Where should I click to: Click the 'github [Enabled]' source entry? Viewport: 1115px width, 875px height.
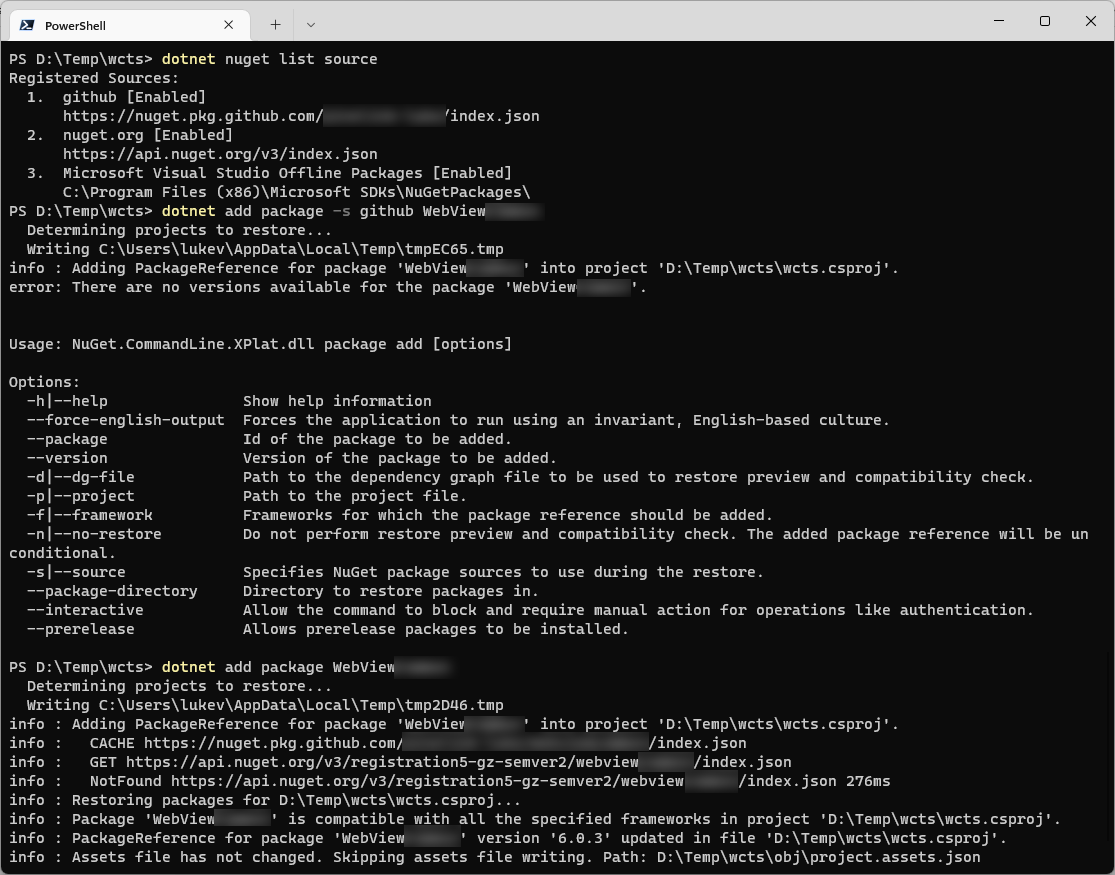click(x=134, y=97)
